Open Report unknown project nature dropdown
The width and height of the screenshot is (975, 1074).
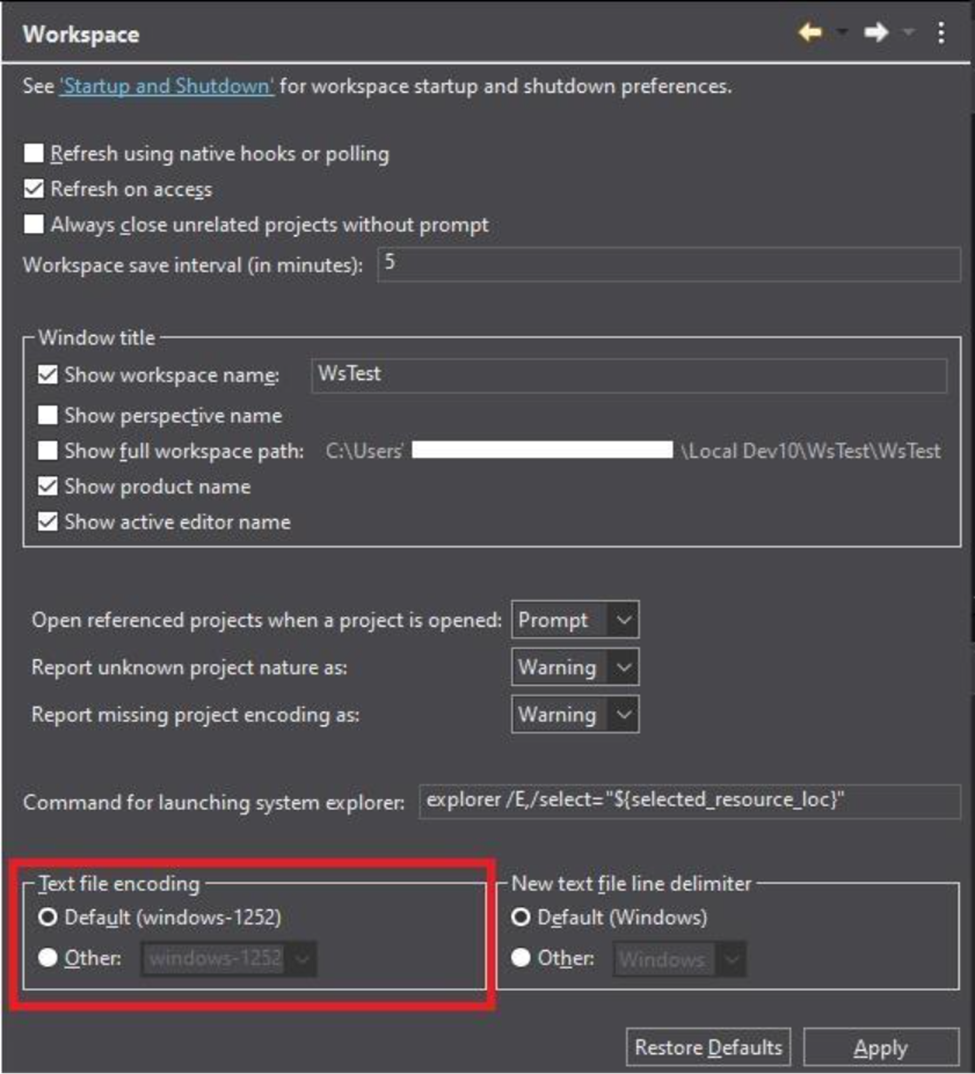coord(575,667)
